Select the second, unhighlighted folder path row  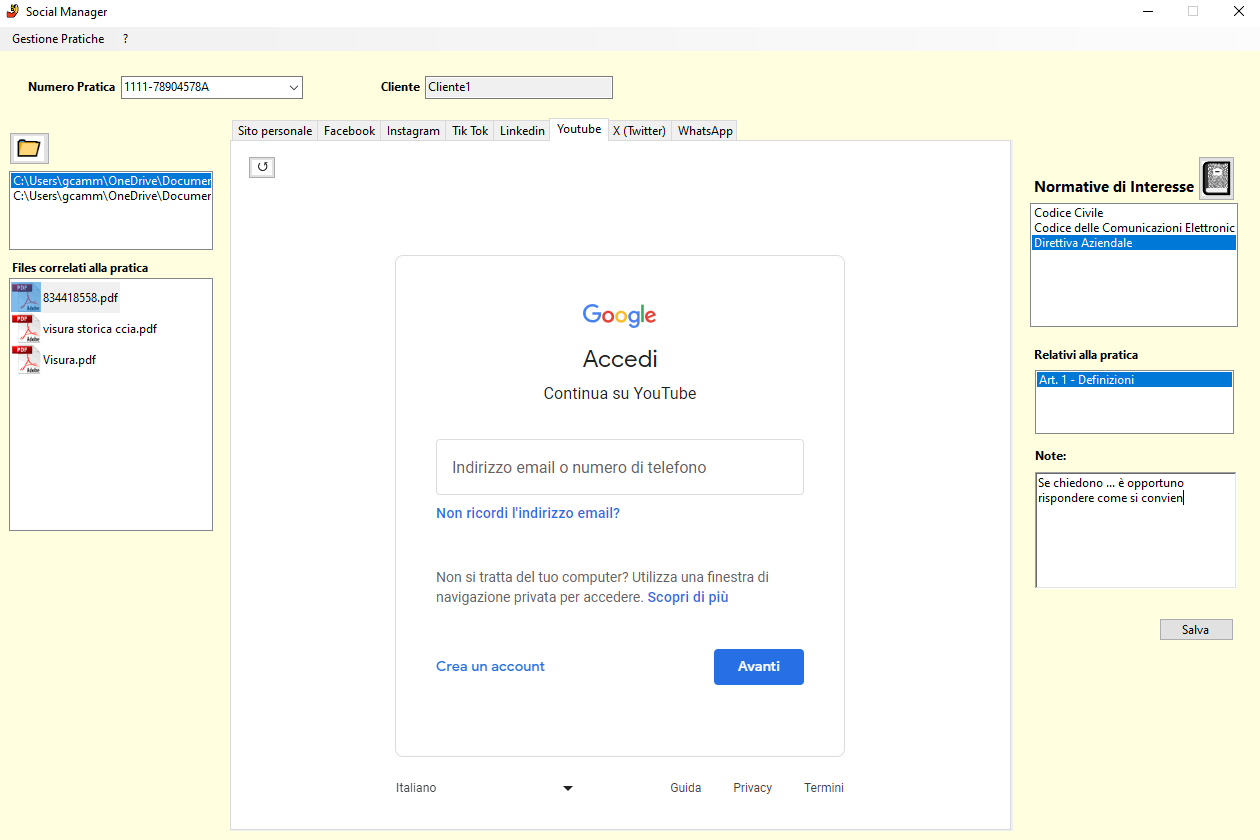click(x=111, y=196)
